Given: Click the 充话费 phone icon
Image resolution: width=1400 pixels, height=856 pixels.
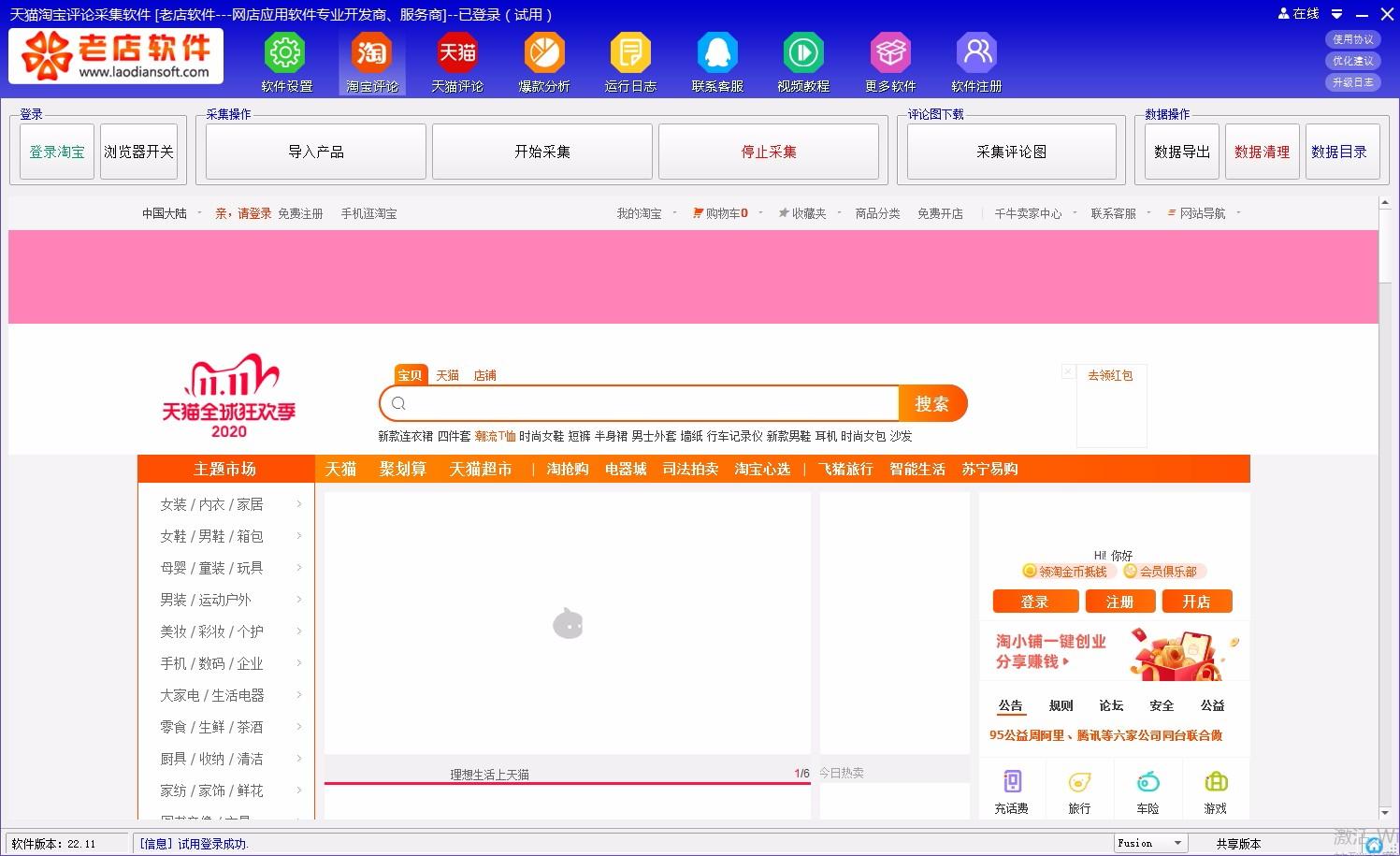Looking at the screenshot, I should point(1012,781).
